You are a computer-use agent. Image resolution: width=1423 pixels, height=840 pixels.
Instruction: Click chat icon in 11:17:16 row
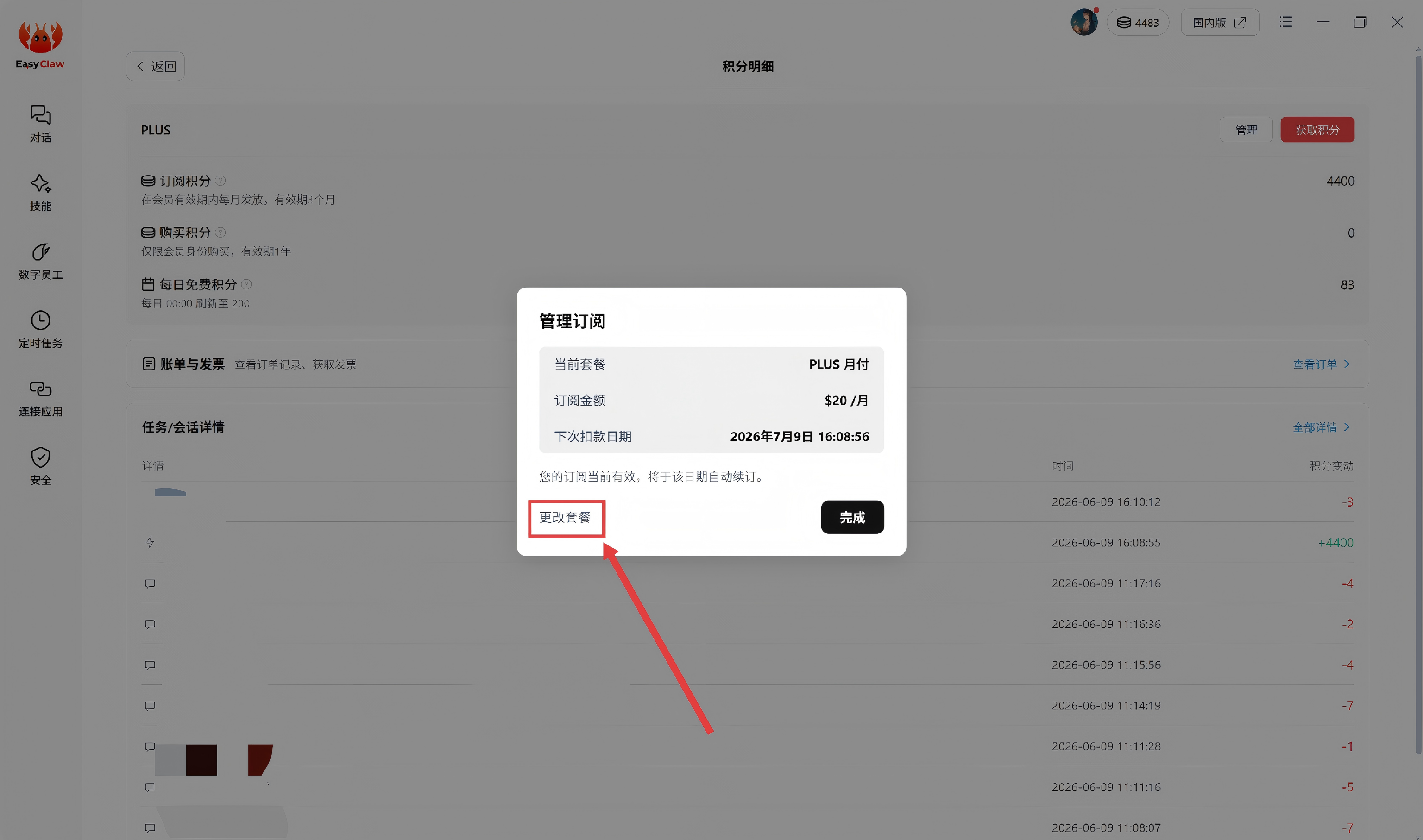150,583
